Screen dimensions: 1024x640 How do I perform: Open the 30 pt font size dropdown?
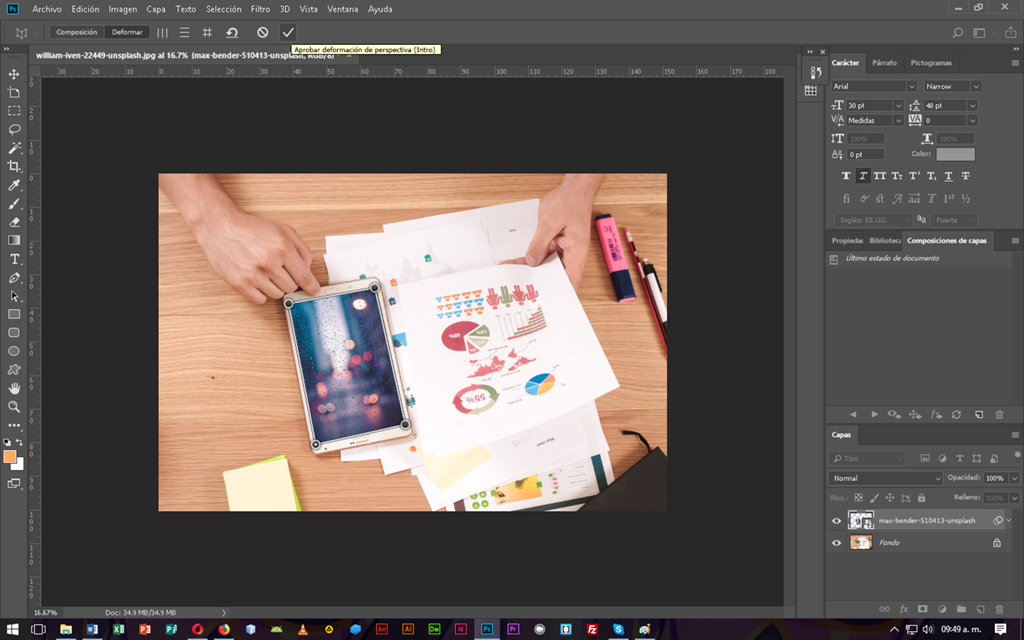click(898, 105)
